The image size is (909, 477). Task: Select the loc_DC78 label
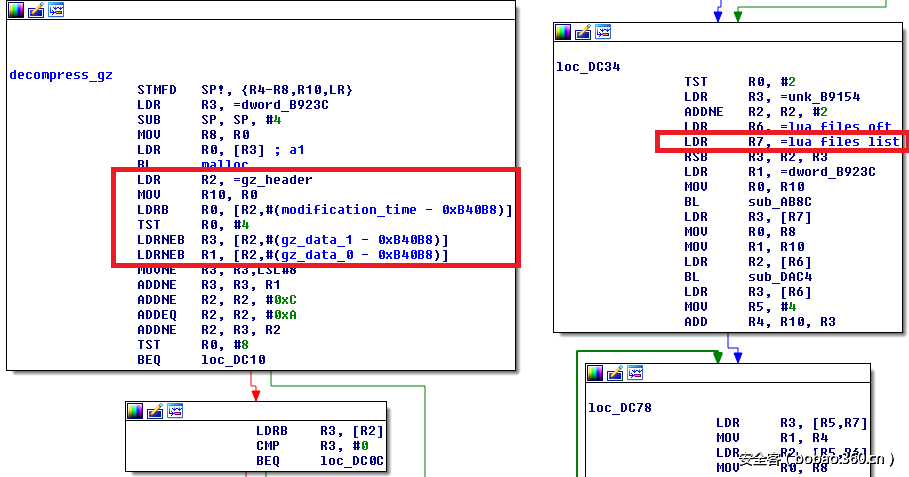tap(620, 407)
